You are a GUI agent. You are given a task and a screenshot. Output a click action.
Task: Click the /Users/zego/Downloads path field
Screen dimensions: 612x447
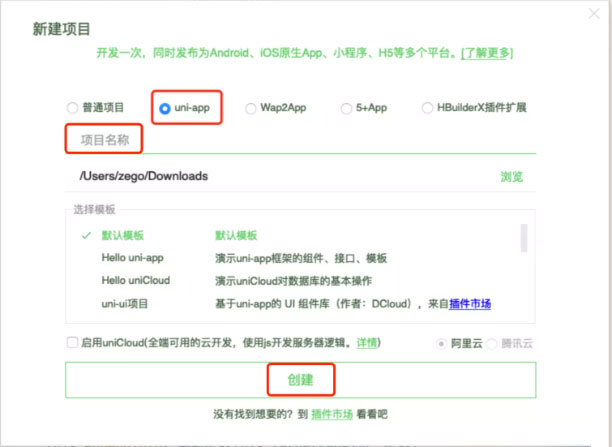click(x=280, y=176)
